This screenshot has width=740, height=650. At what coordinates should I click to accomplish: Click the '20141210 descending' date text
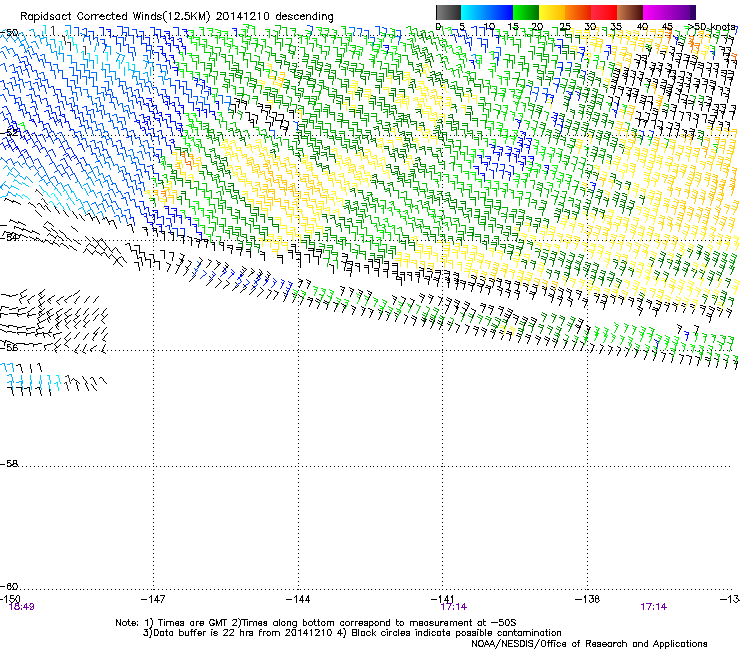(x=275, y=17)
